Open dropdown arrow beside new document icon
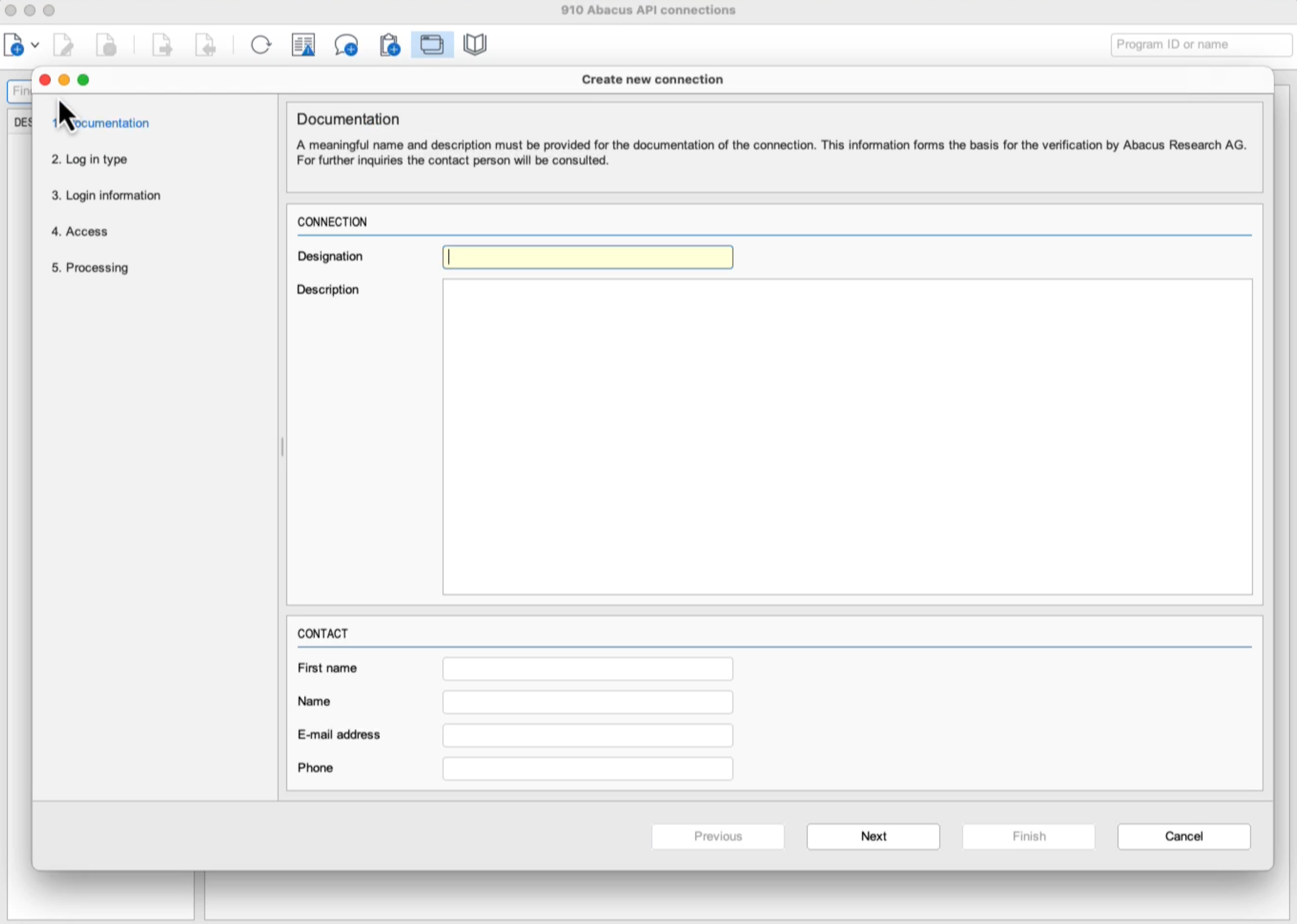 point(35,44)
